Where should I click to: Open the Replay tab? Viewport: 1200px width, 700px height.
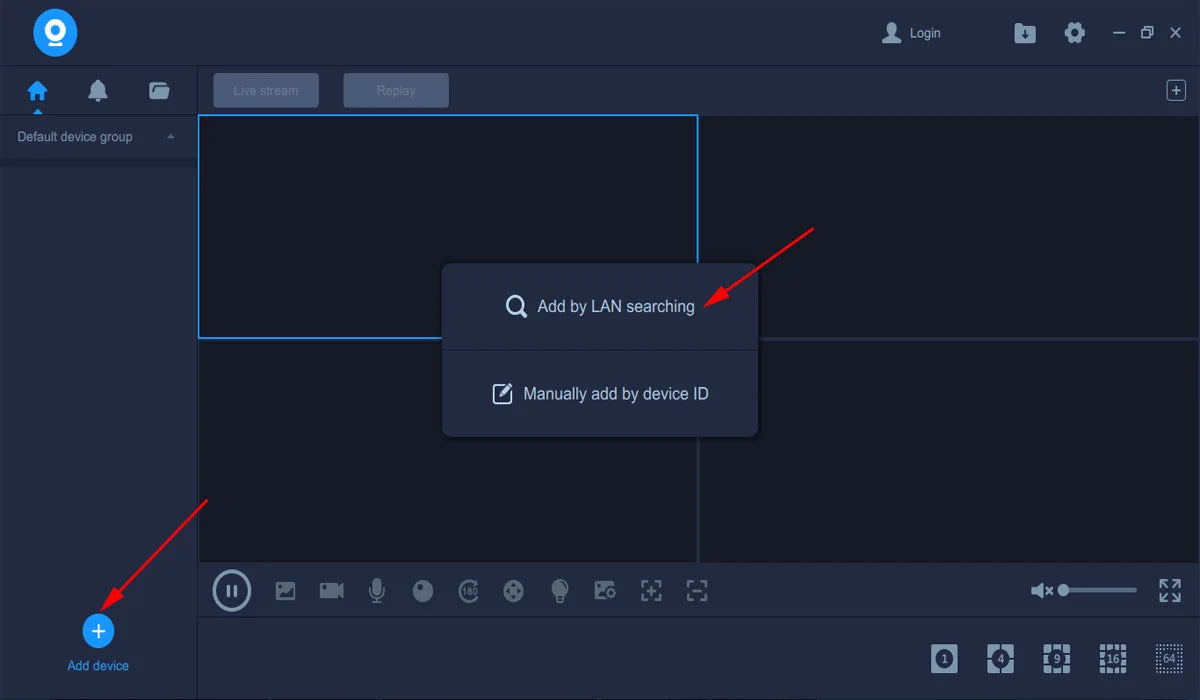pos(396,90)
